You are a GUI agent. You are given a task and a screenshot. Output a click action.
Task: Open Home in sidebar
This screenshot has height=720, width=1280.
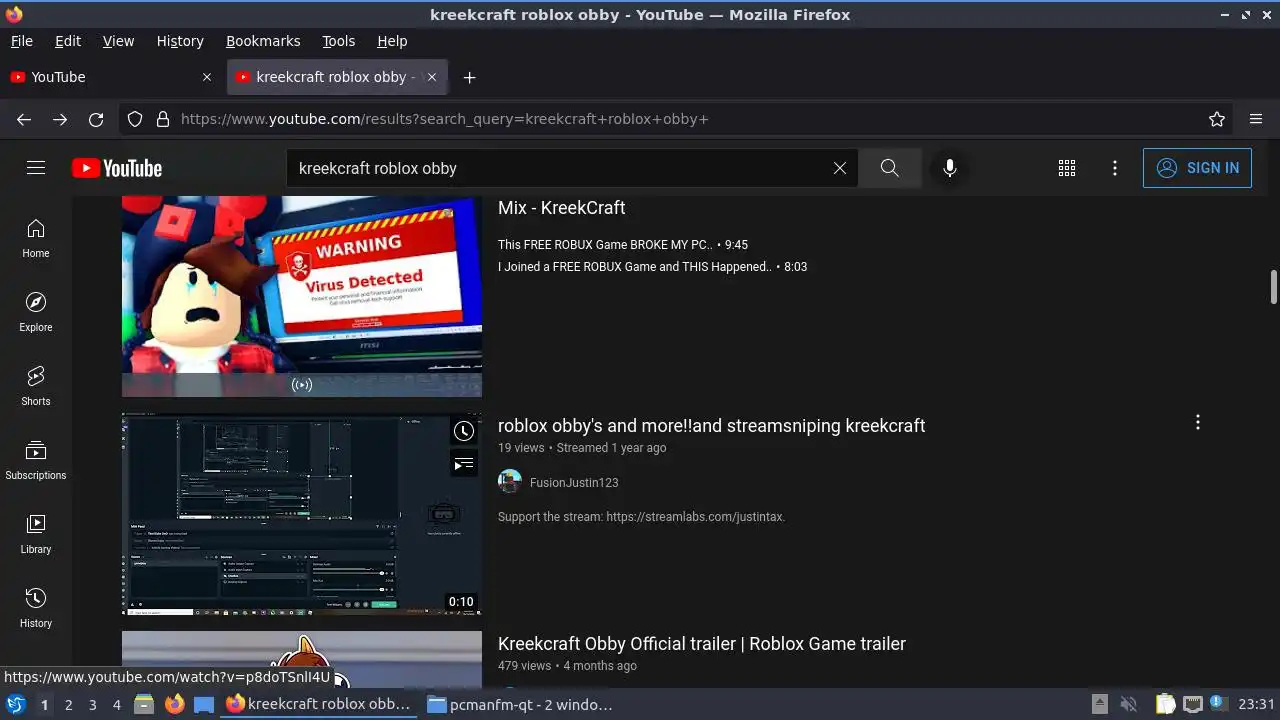tap(36, 239)
